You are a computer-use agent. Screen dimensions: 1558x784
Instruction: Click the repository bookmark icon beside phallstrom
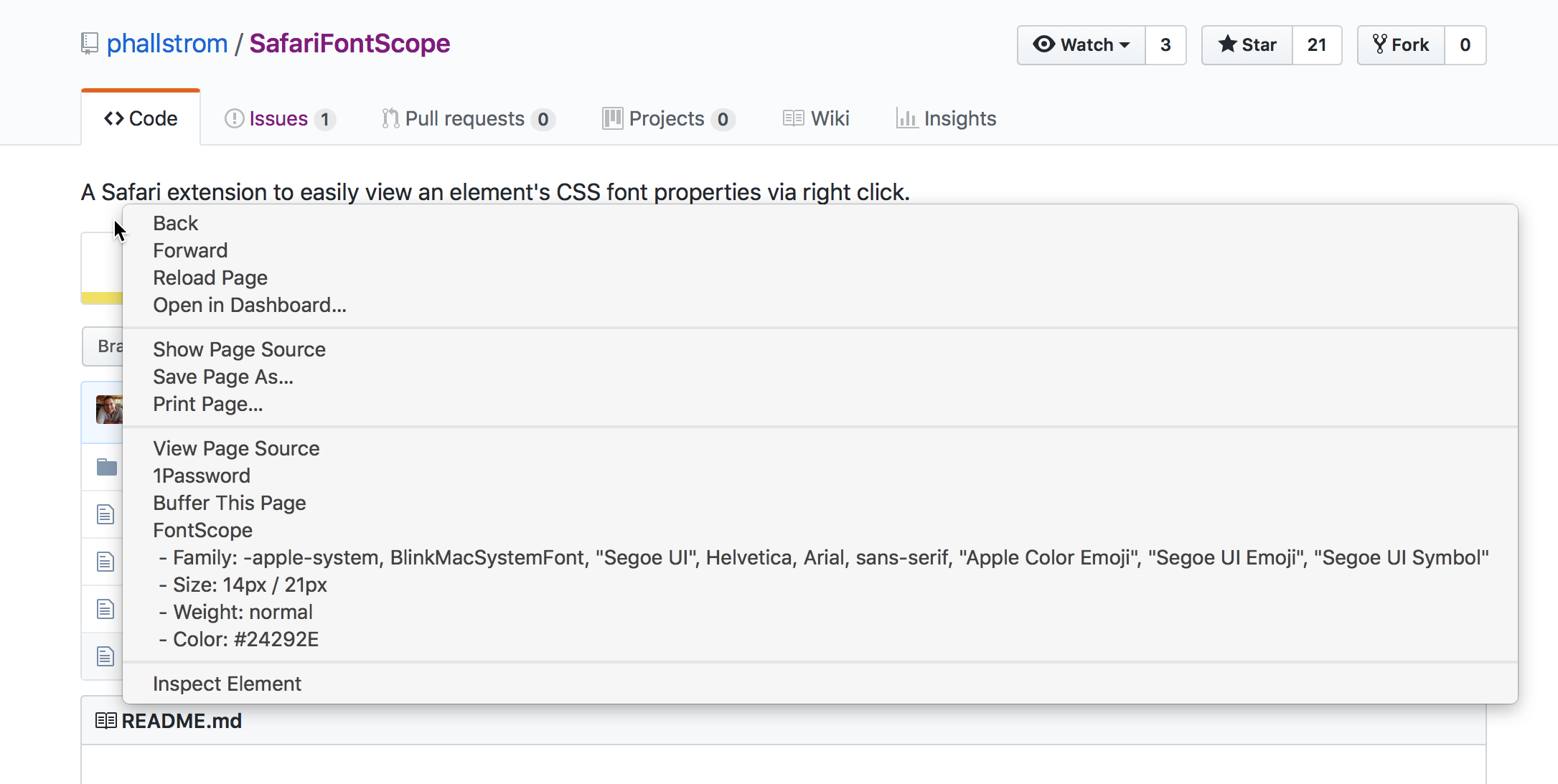tap(89, 43)
